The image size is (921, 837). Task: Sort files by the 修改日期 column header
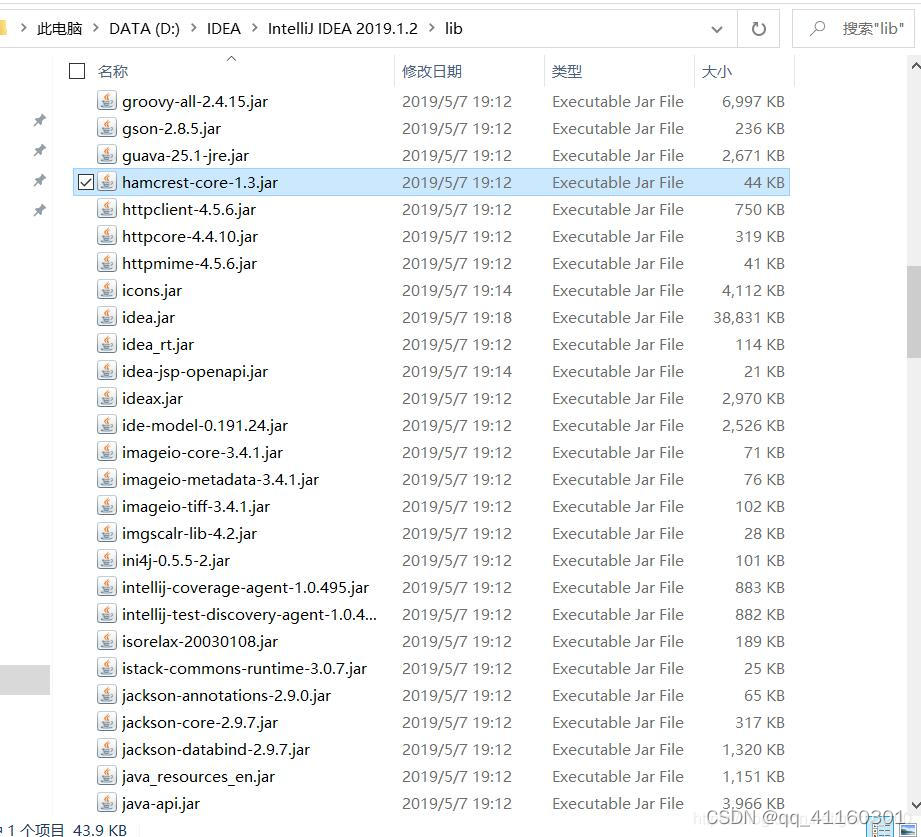432,71
